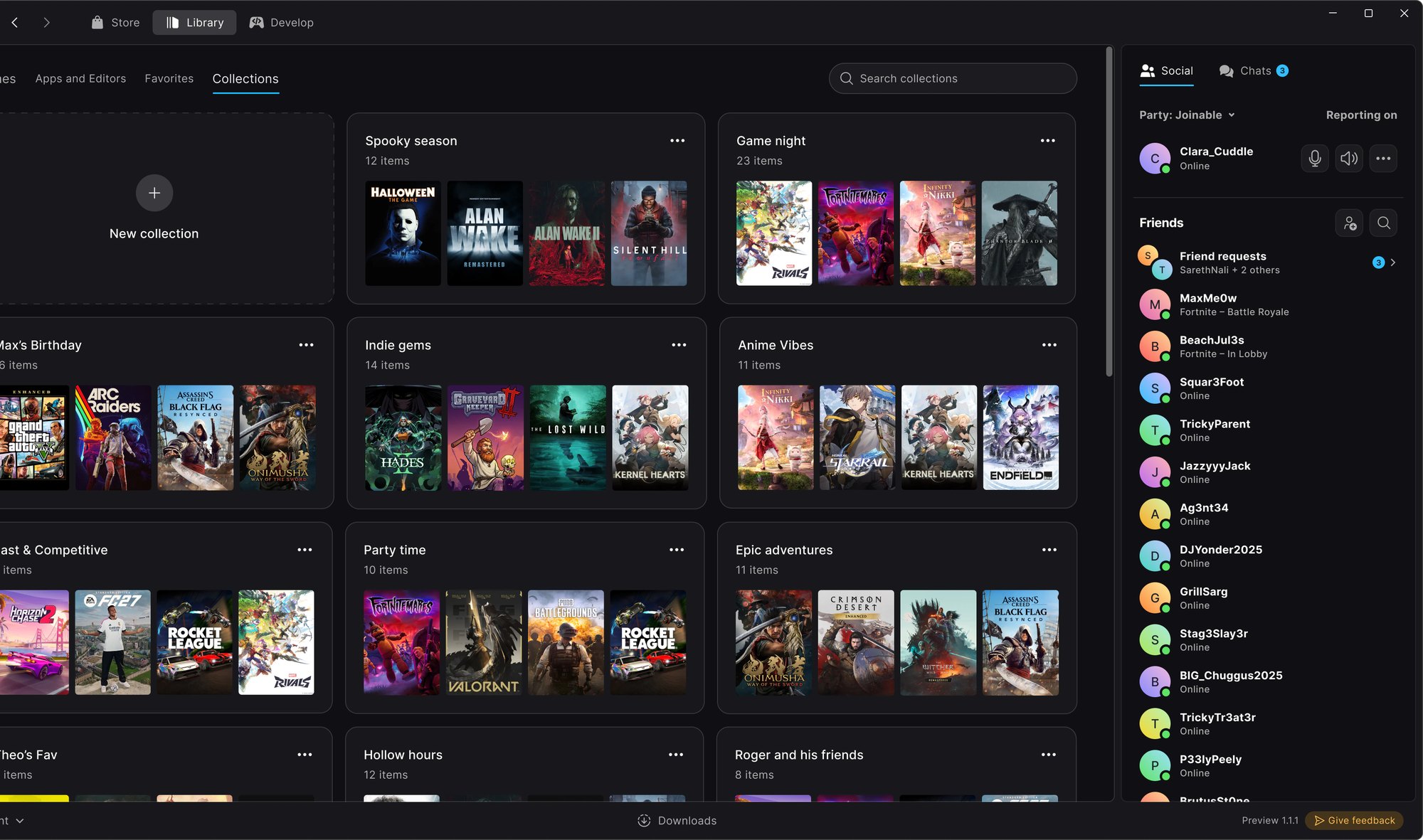The height and width of the screenshot is (840, 1423).
Task: Toggle microphone for Clara_Cuddle party
Action: (1315, 159)
